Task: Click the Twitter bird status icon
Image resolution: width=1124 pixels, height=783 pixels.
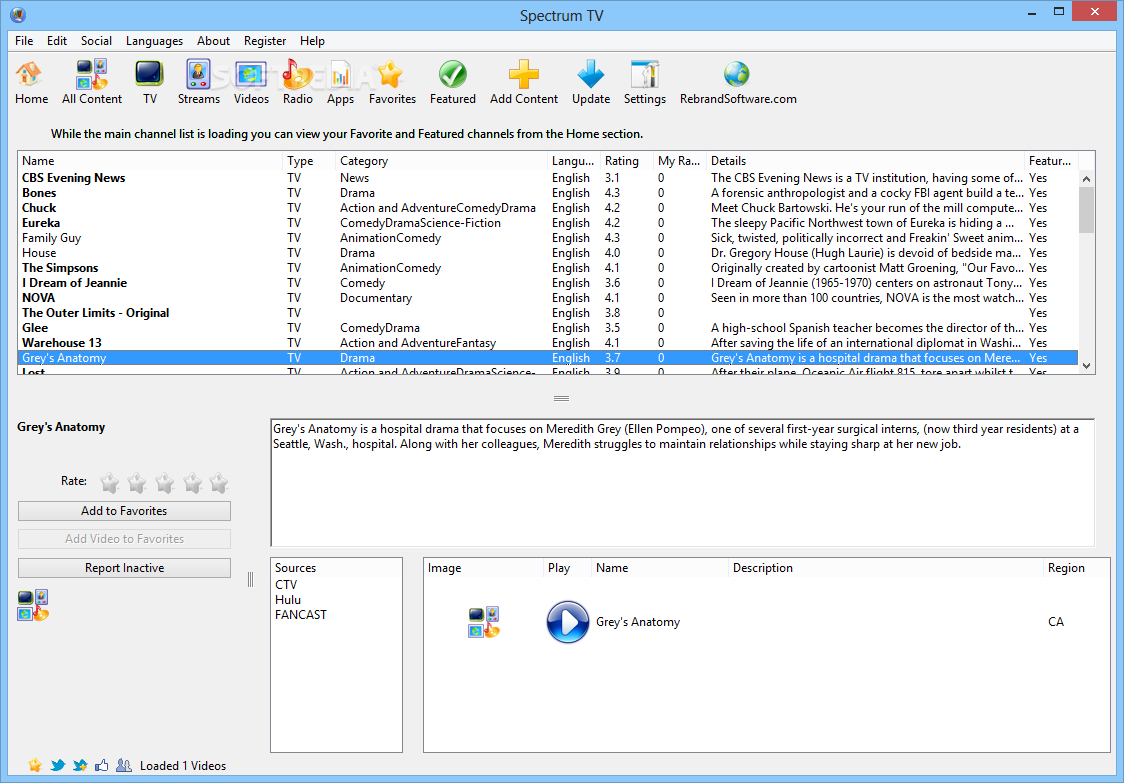Action: [x=57, y=765]
